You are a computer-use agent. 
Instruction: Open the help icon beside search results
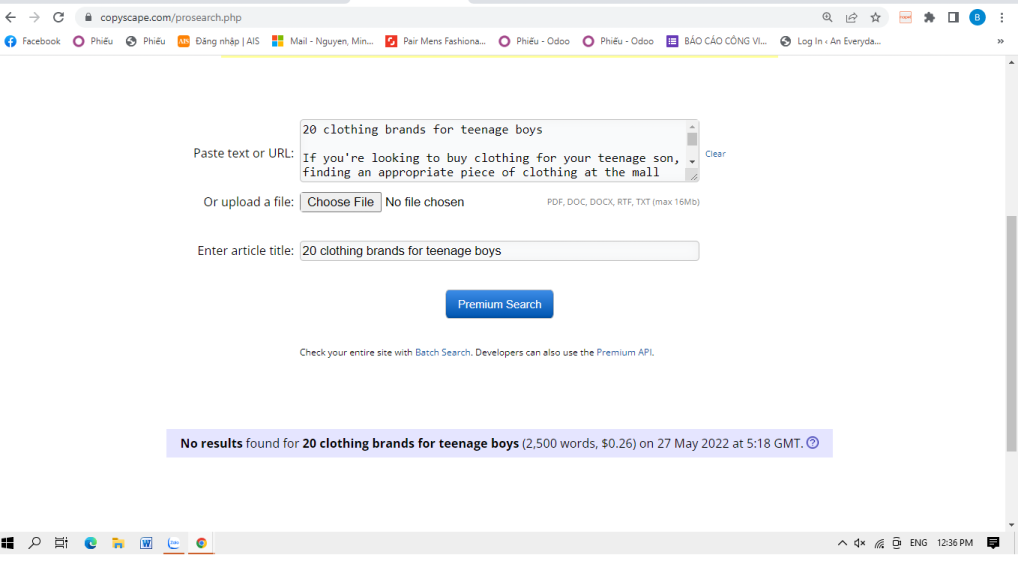[812, 443]
